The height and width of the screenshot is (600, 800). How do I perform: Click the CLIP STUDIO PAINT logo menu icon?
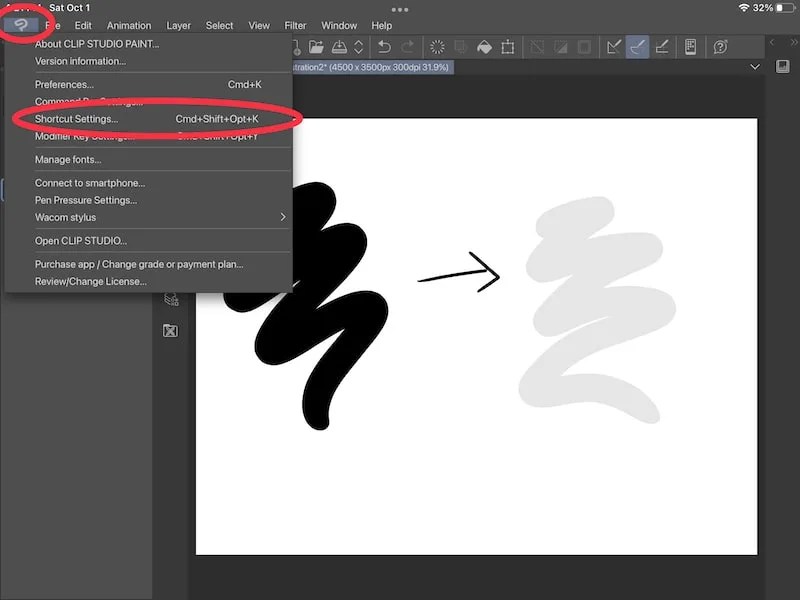[x=21, y=25]
